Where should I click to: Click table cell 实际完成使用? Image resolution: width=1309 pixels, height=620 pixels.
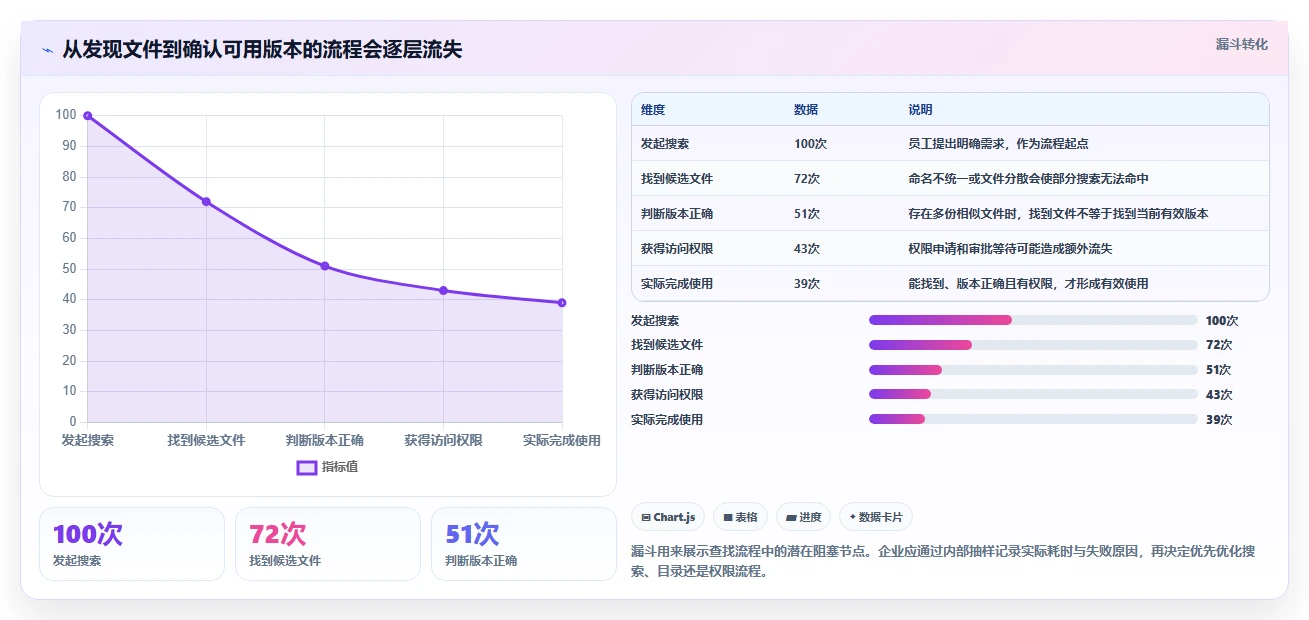pos(677,284)
